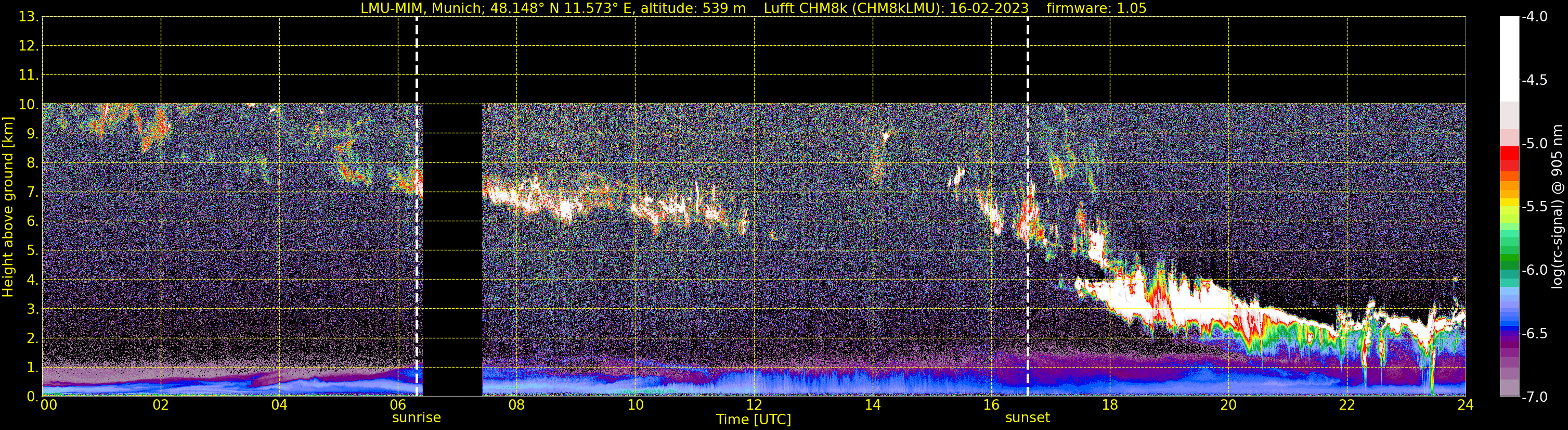Click the '-4.0' colorbar tick label
This screenshot has height=430, width=1568.
click(1534, 17)
